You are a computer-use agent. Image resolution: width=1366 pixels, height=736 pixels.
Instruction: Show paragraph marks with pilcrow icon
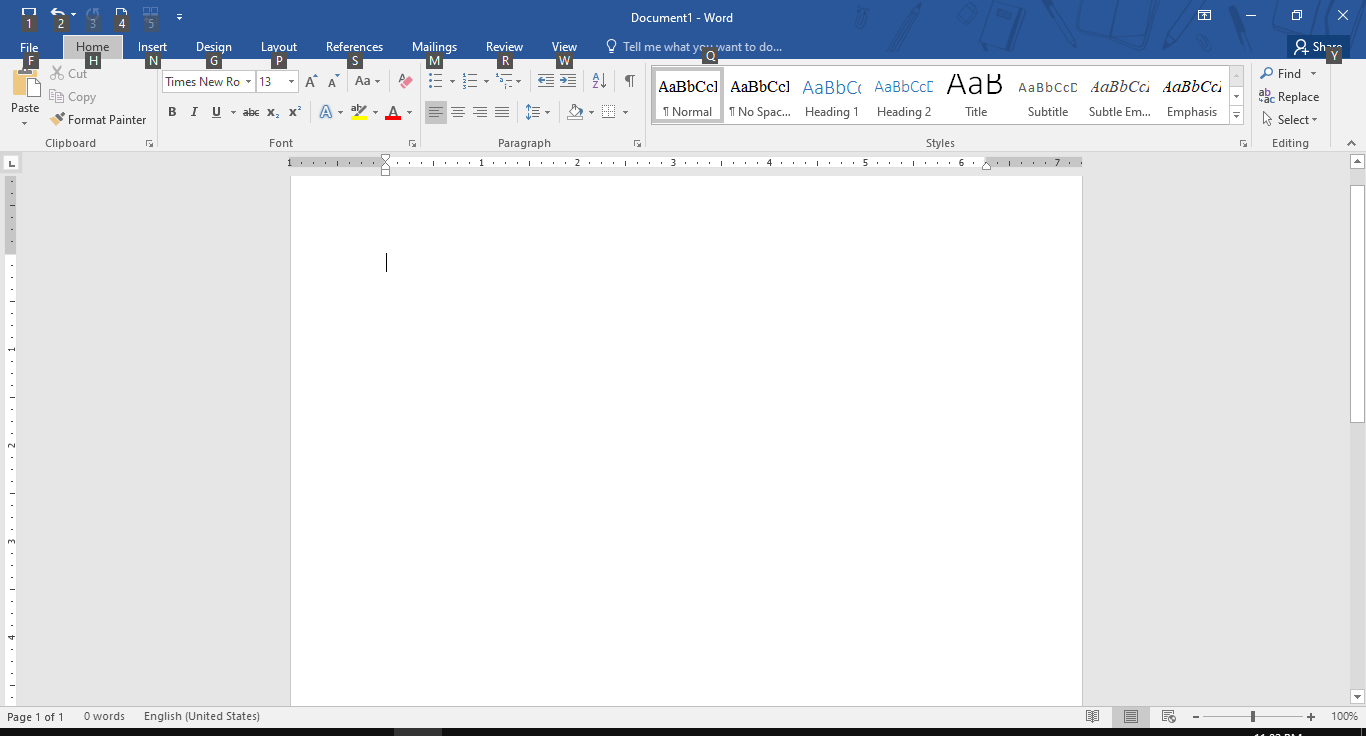tap(629, 81)
